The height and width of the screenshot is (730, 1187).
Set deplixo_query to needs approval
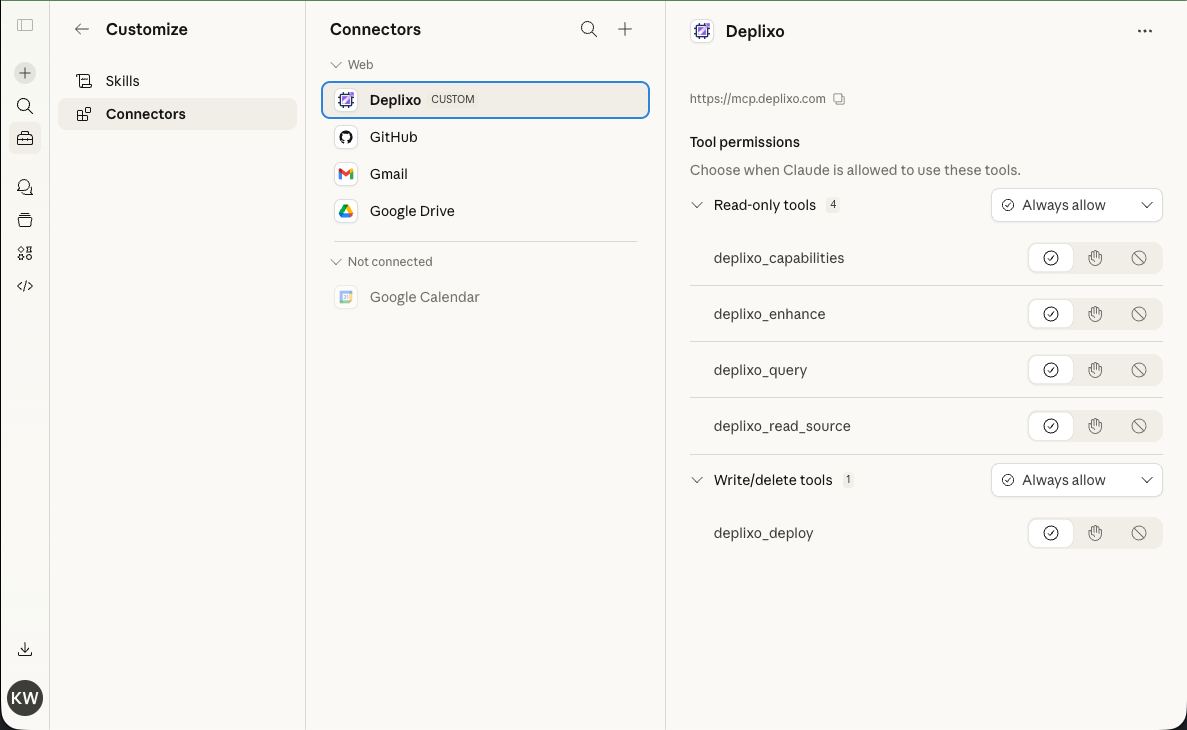(1095, 370)
